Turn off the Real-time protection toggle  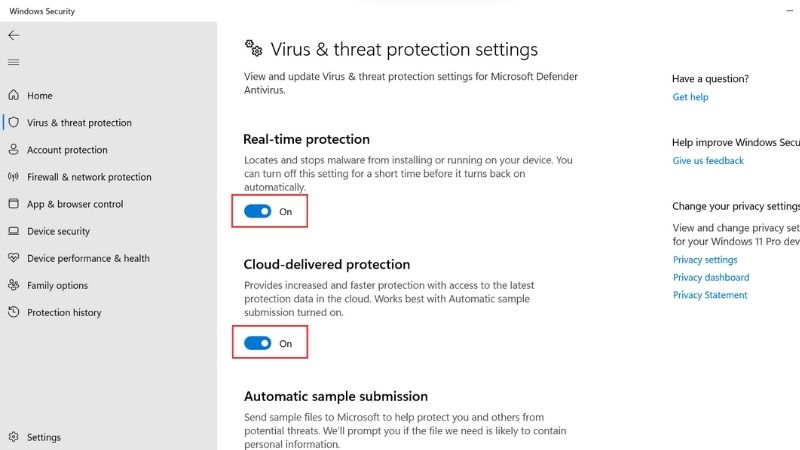pos(258,211)
